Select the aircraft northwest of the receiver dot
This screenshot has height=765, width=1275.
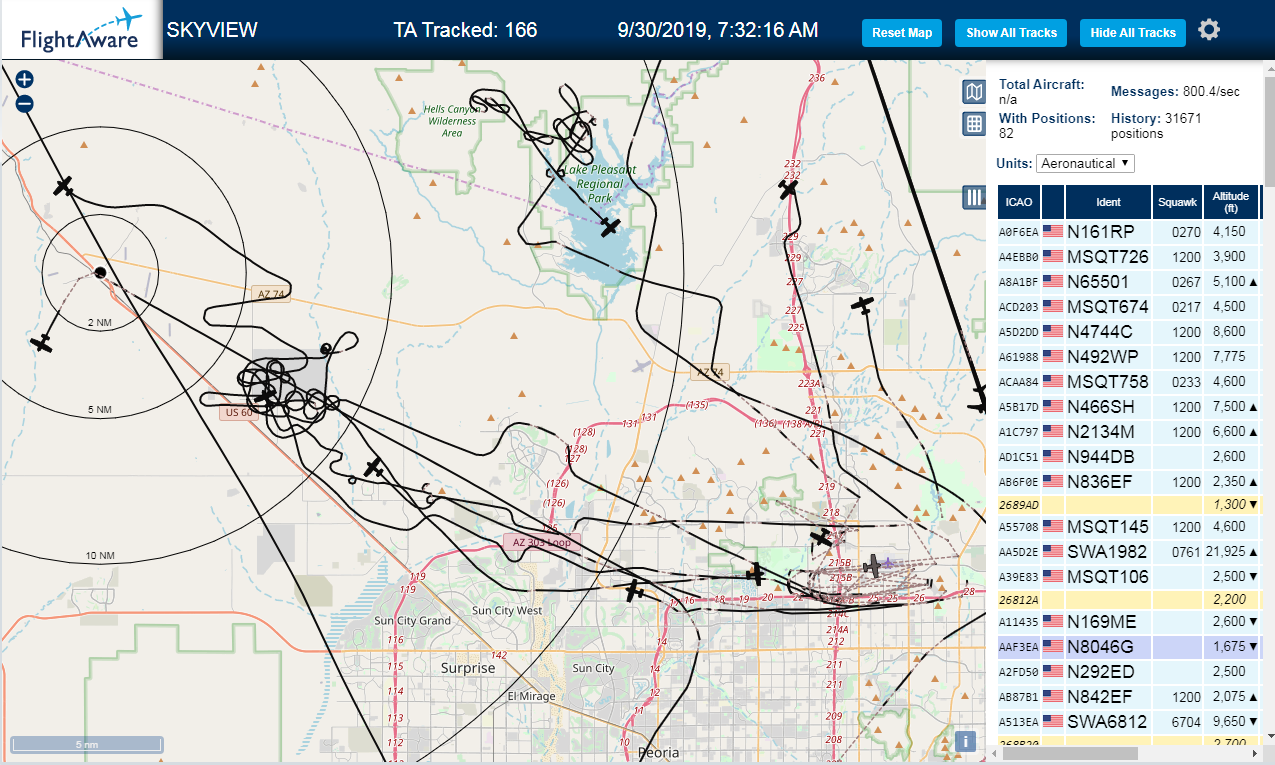click(x=64, y=185)
